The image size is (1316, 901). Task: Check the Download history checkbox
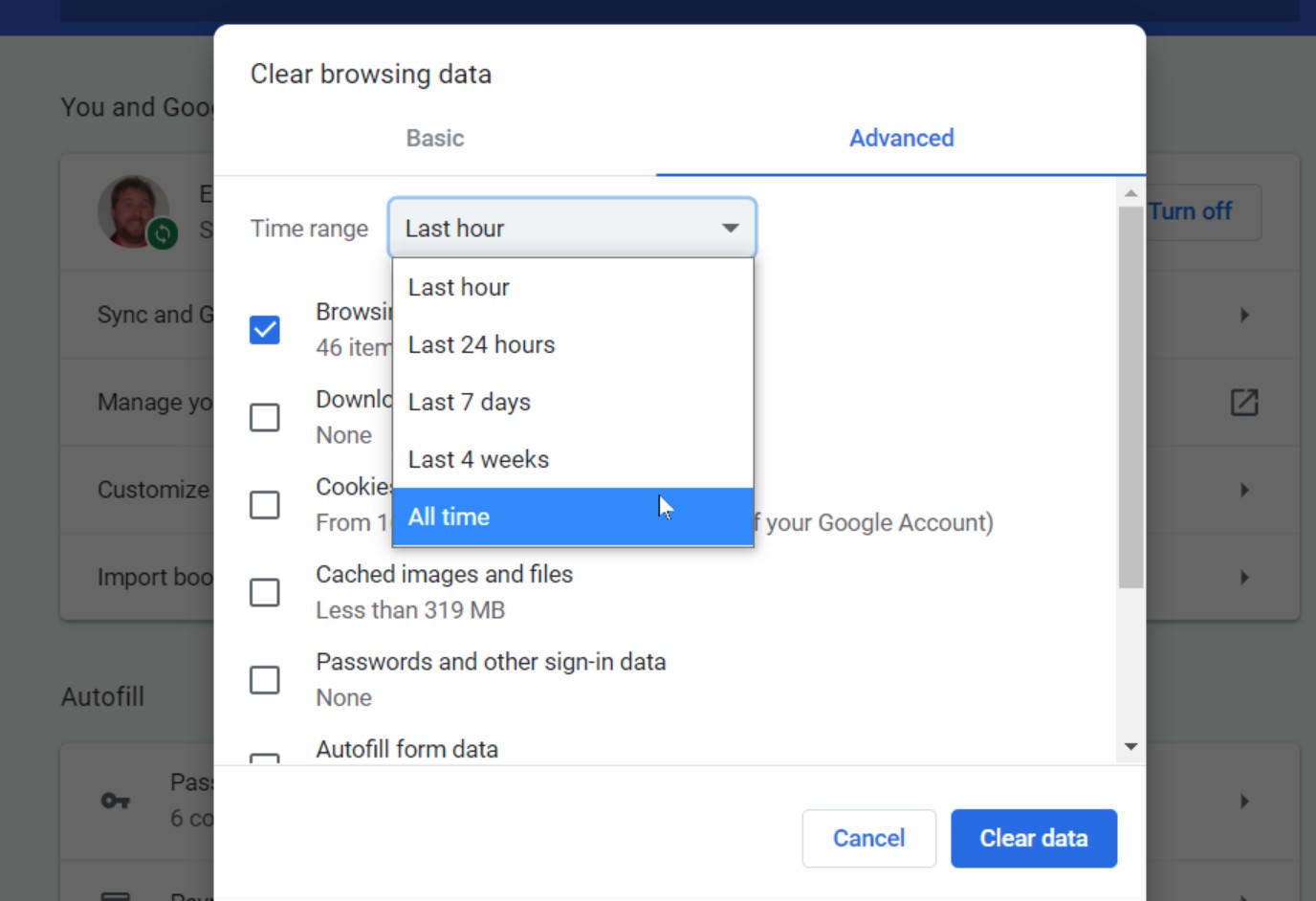[265, 417]
